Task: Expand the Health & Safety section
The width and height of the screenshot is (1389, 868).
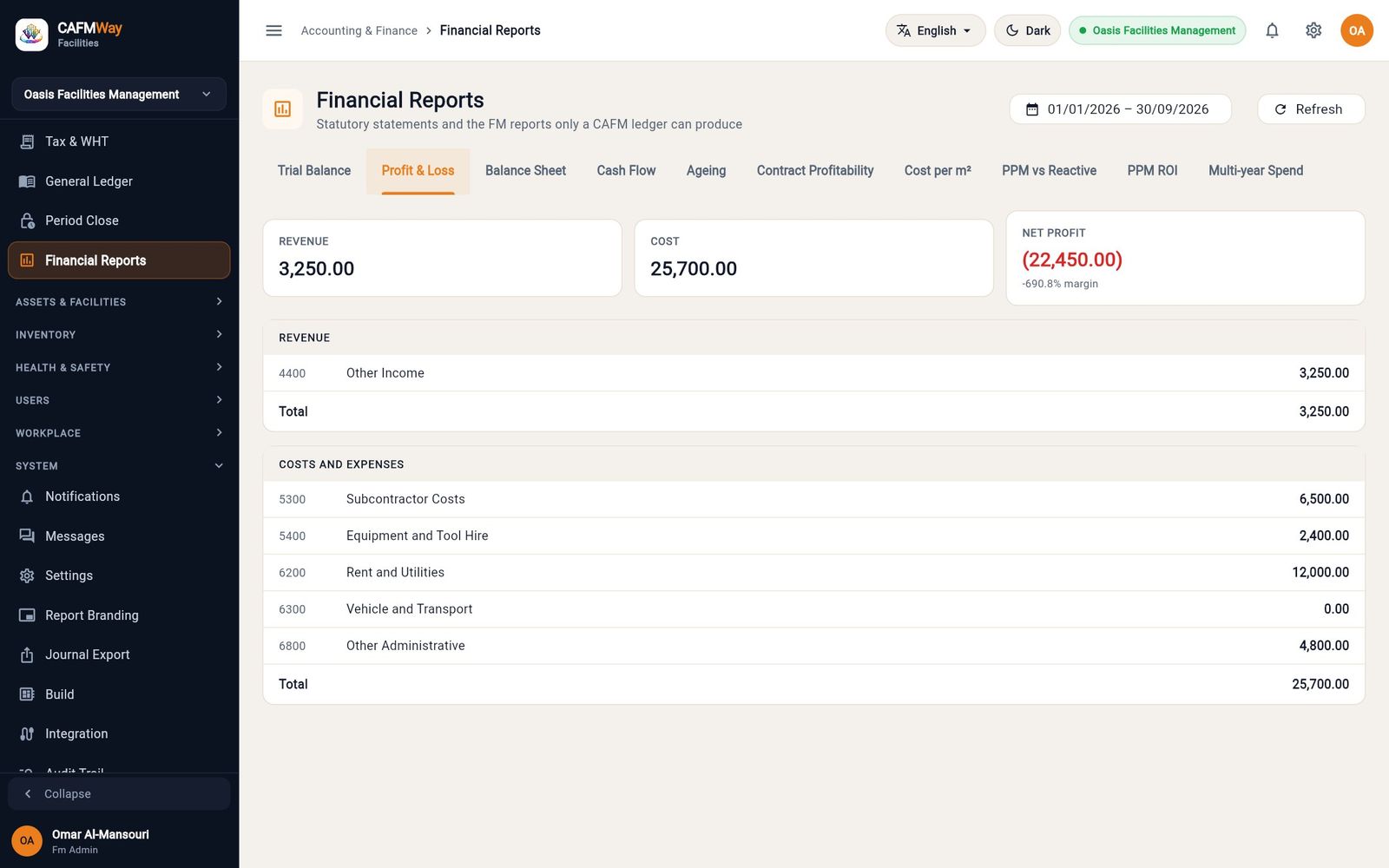Action: click(x=119, y=367)
